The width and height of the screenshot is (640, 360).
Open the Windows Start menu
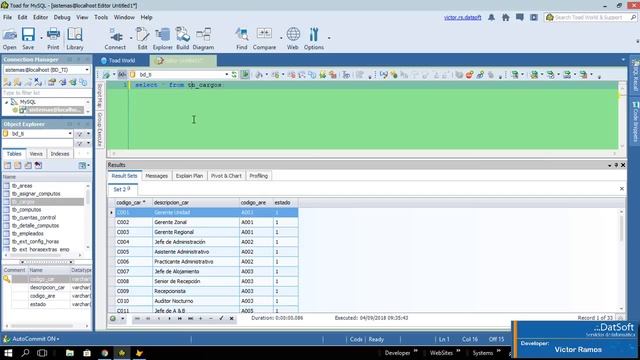tap(8, 353)
